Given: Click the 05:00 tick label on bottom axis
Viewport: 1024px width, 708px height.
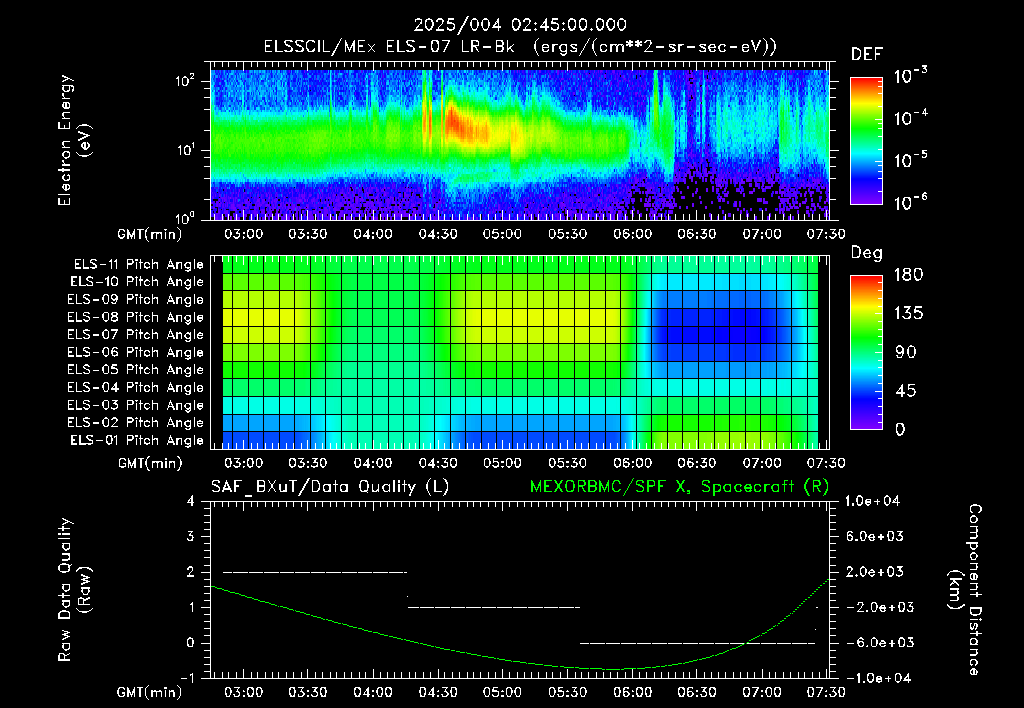Looking at the screenshot, I should [502, 692].
